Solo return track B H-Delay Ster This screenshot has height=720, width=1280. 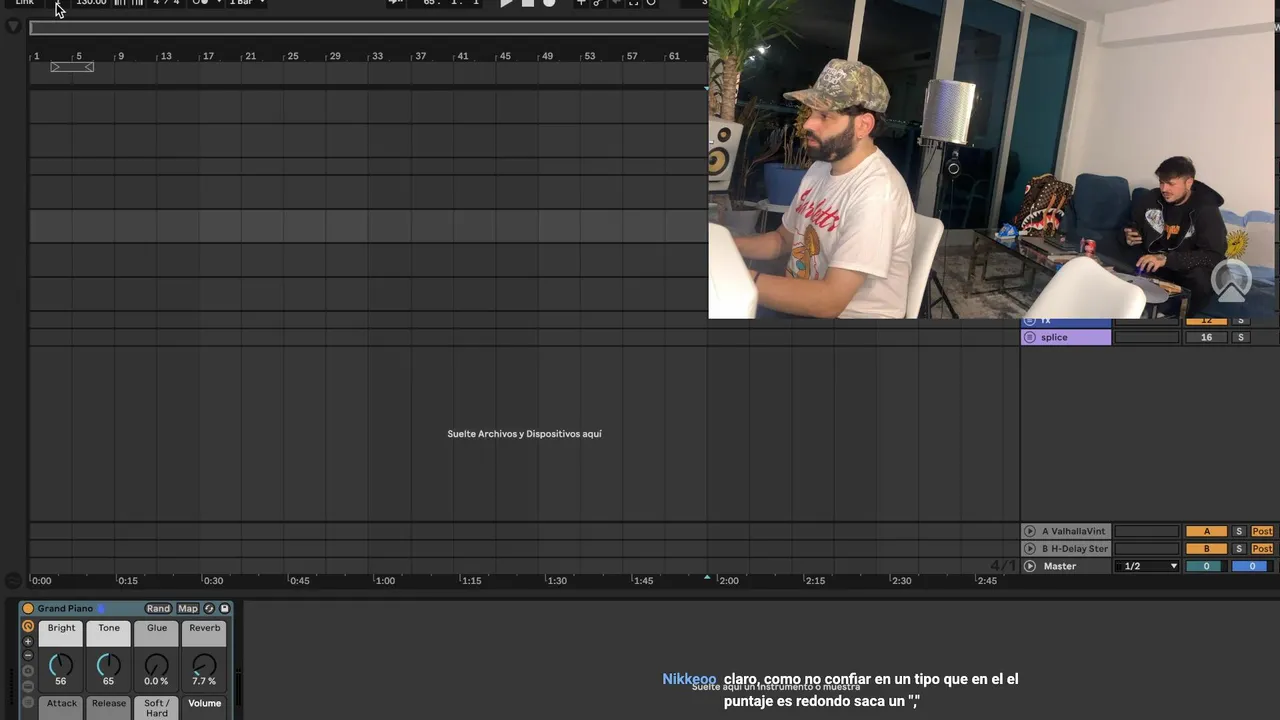[1239, 549]
